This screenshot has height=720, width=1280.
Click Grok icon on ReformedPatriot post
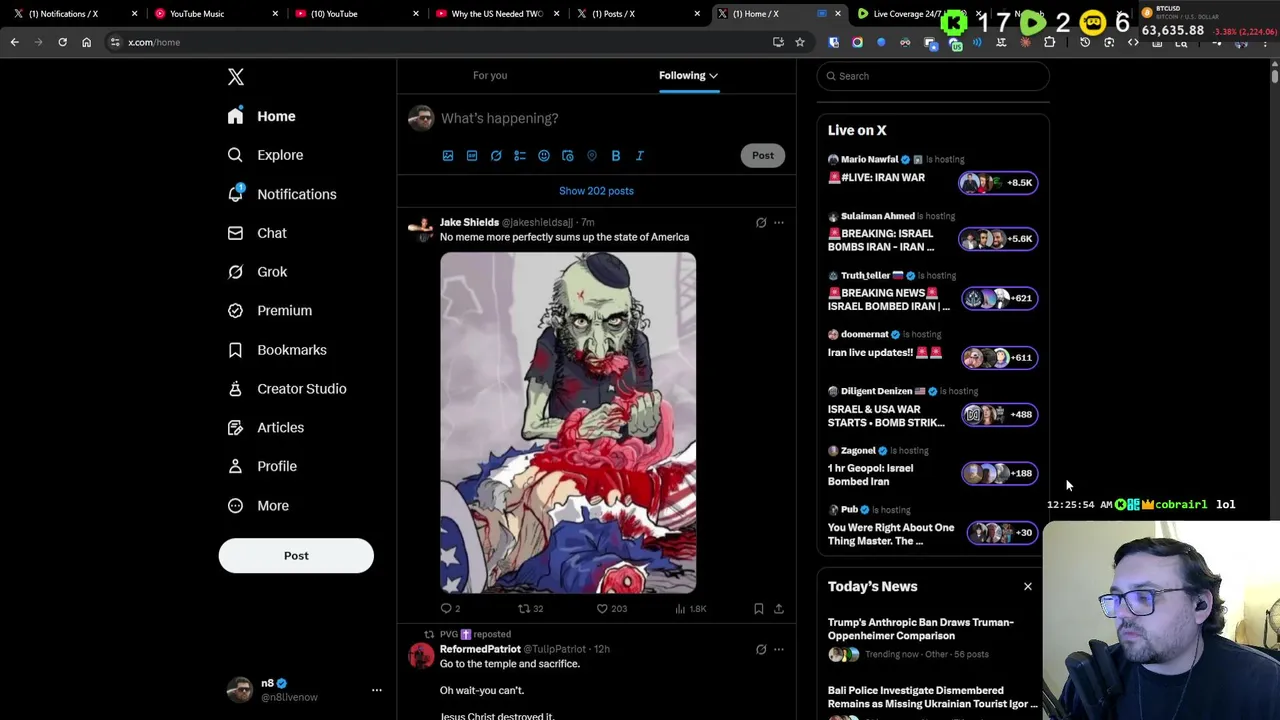coord(761,649)
